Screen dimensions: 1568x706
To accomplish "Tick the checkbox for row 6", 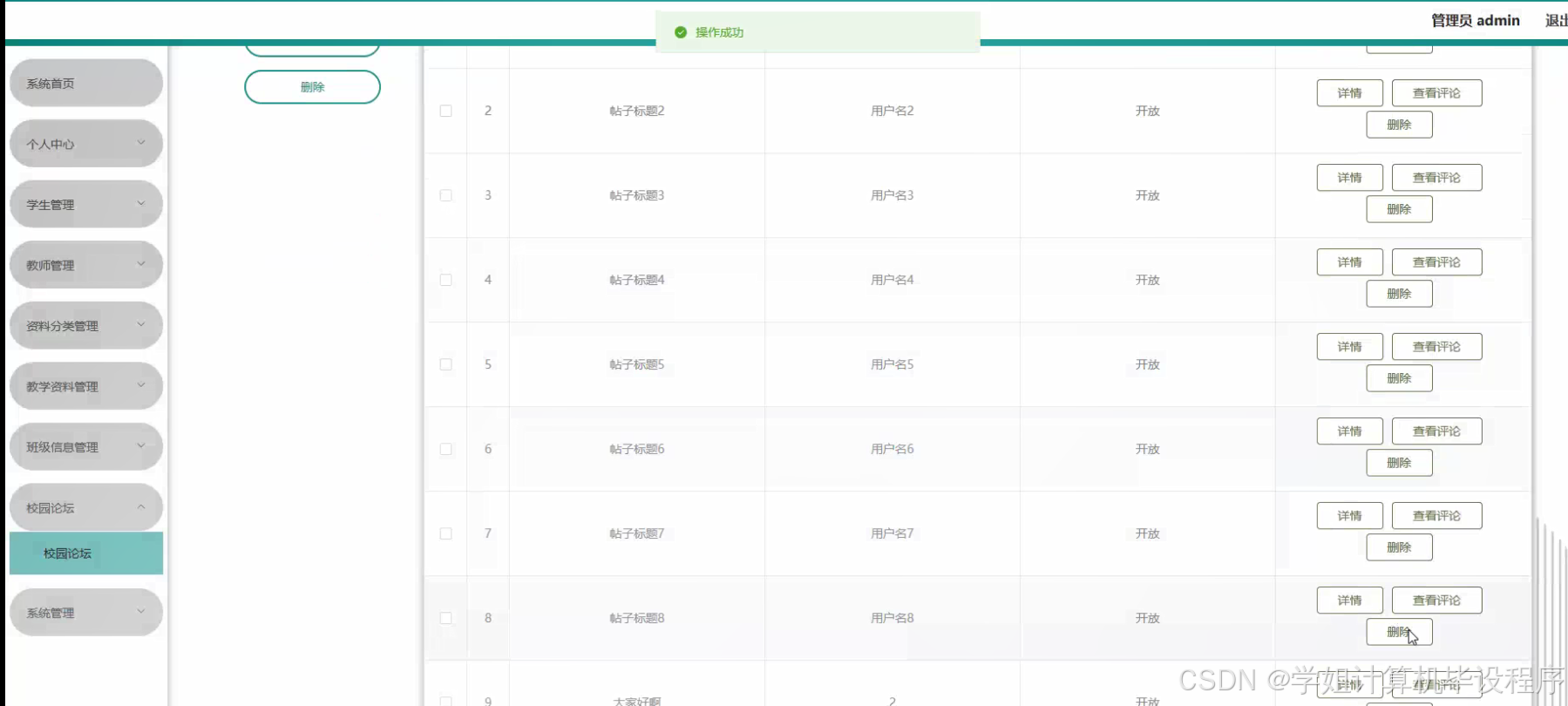I will pos(445,449).
